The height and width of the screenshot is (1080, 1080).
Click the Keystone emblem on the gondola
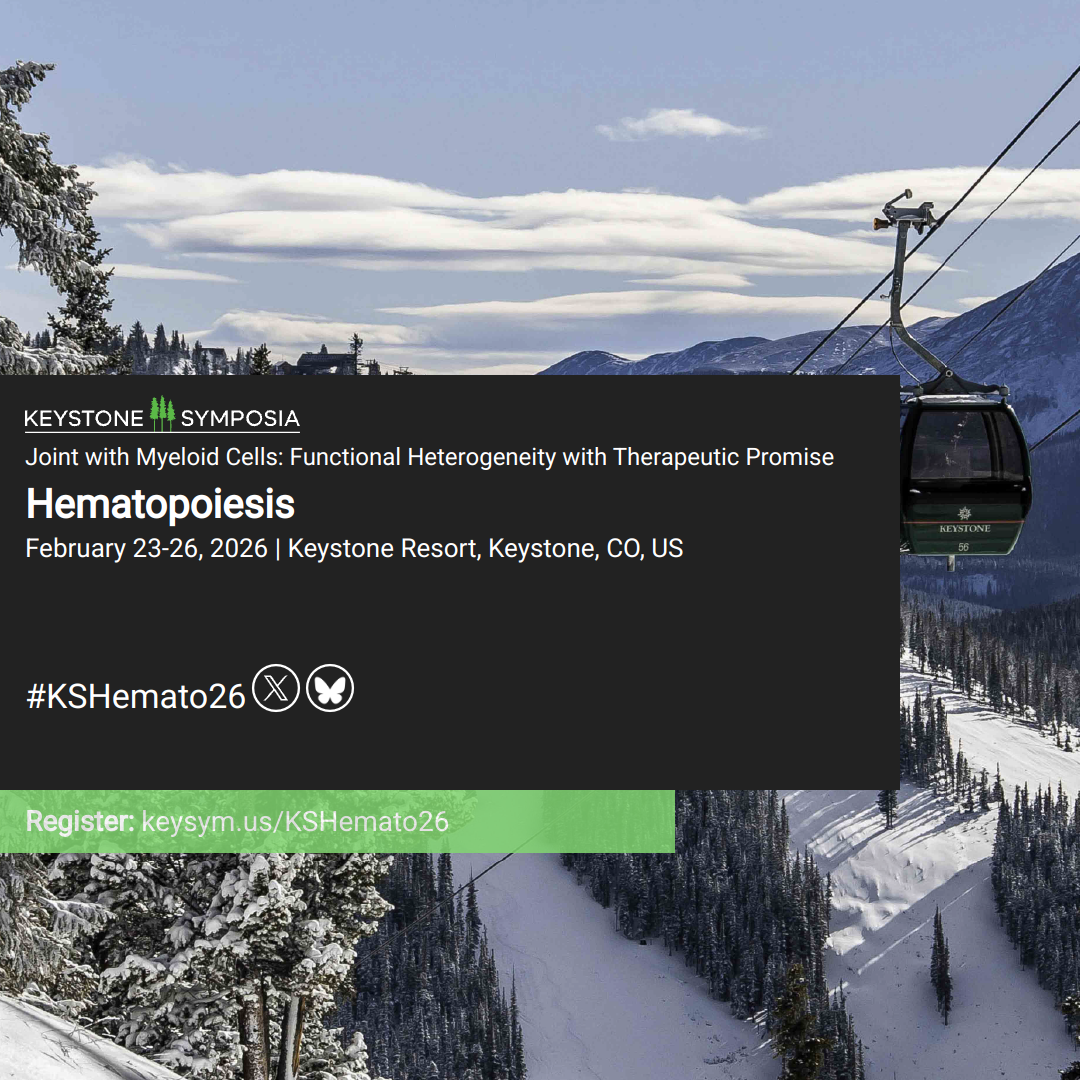[964, 513]
